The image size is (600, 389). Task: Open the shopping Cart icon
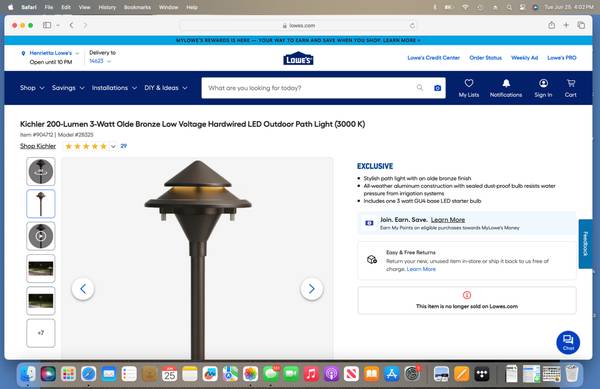pos(571,83)
